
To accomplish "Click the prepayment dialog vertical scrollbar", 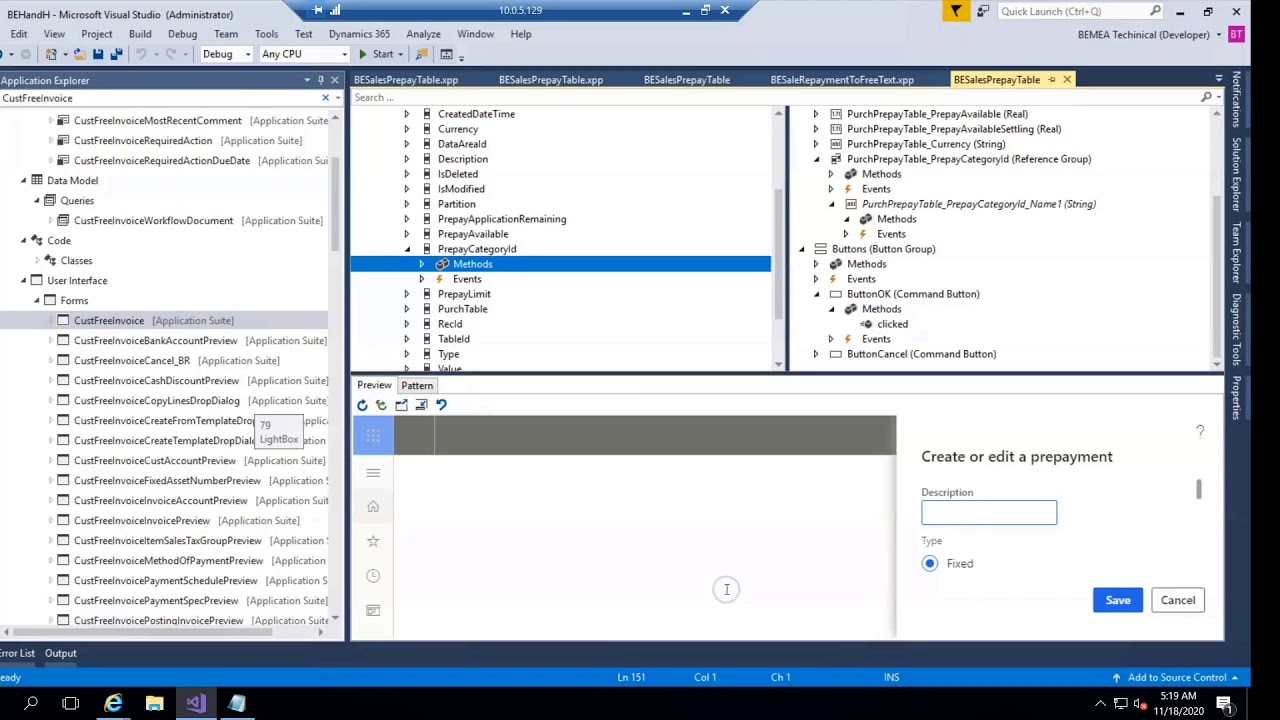I will 1198,489.
